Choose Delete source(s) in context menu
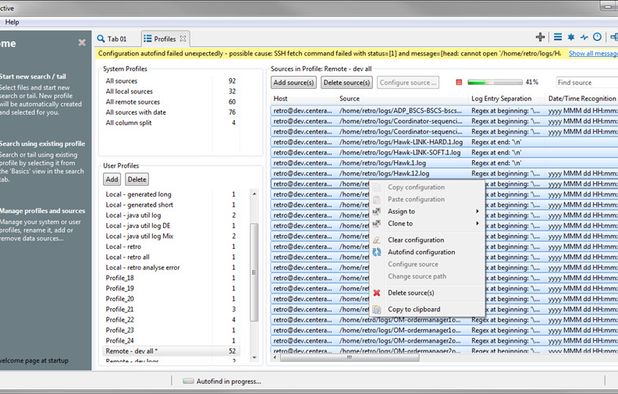This screenshot has width=618, height=394. (x=427, y=293)
